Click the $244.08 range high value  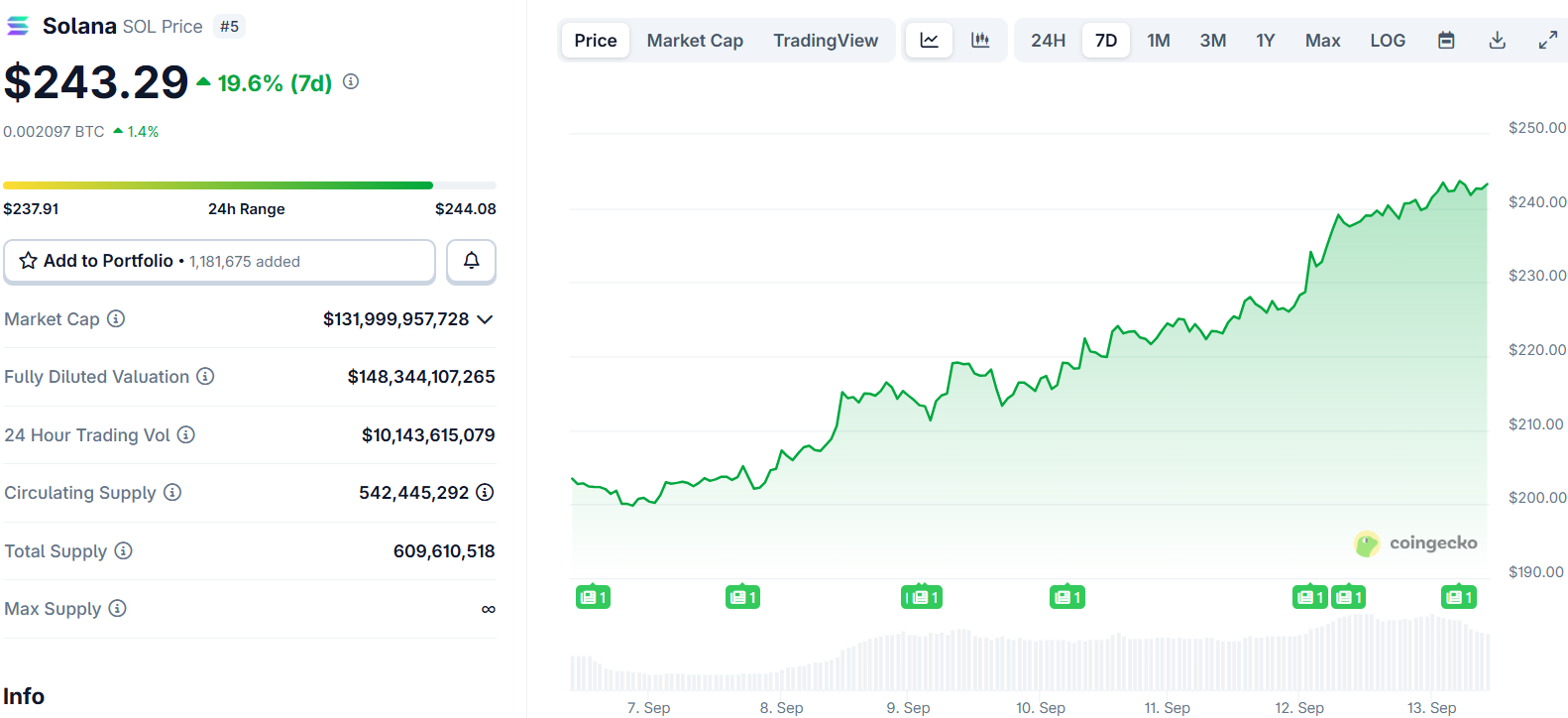[x=466, y=208]
